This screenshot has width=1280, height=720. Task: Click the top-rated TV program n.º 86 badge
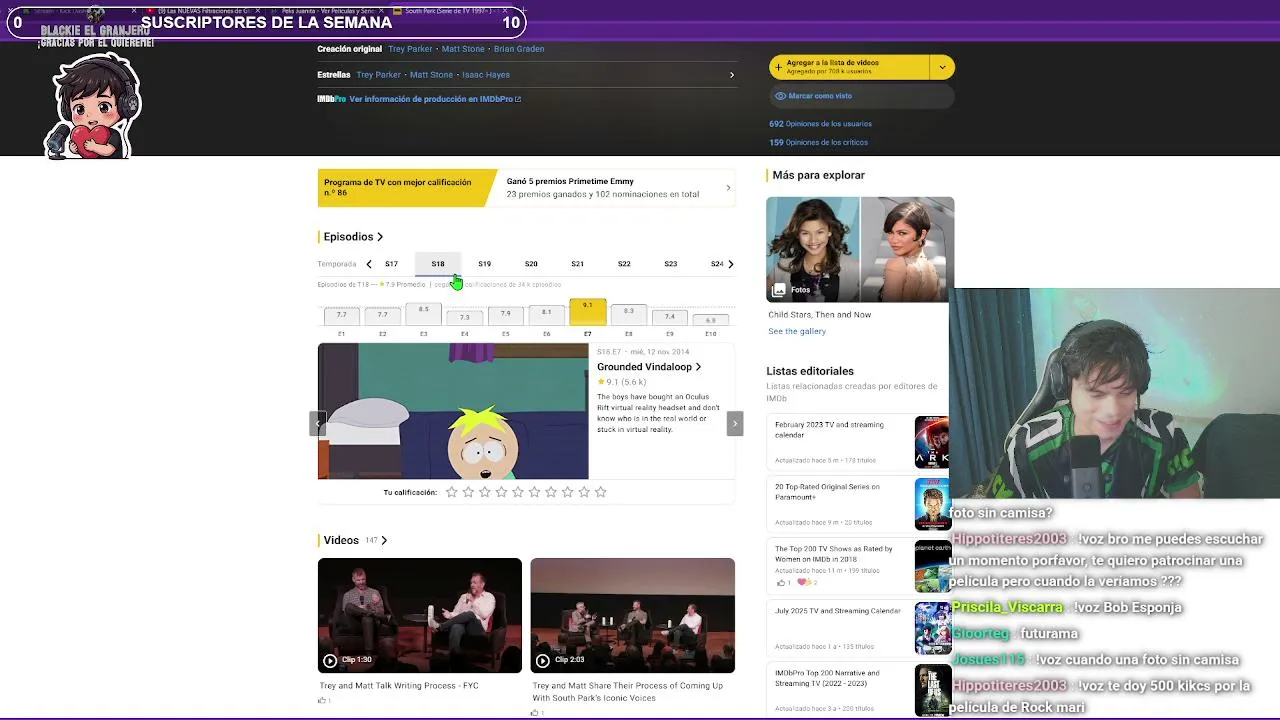(x=406, y=188)
